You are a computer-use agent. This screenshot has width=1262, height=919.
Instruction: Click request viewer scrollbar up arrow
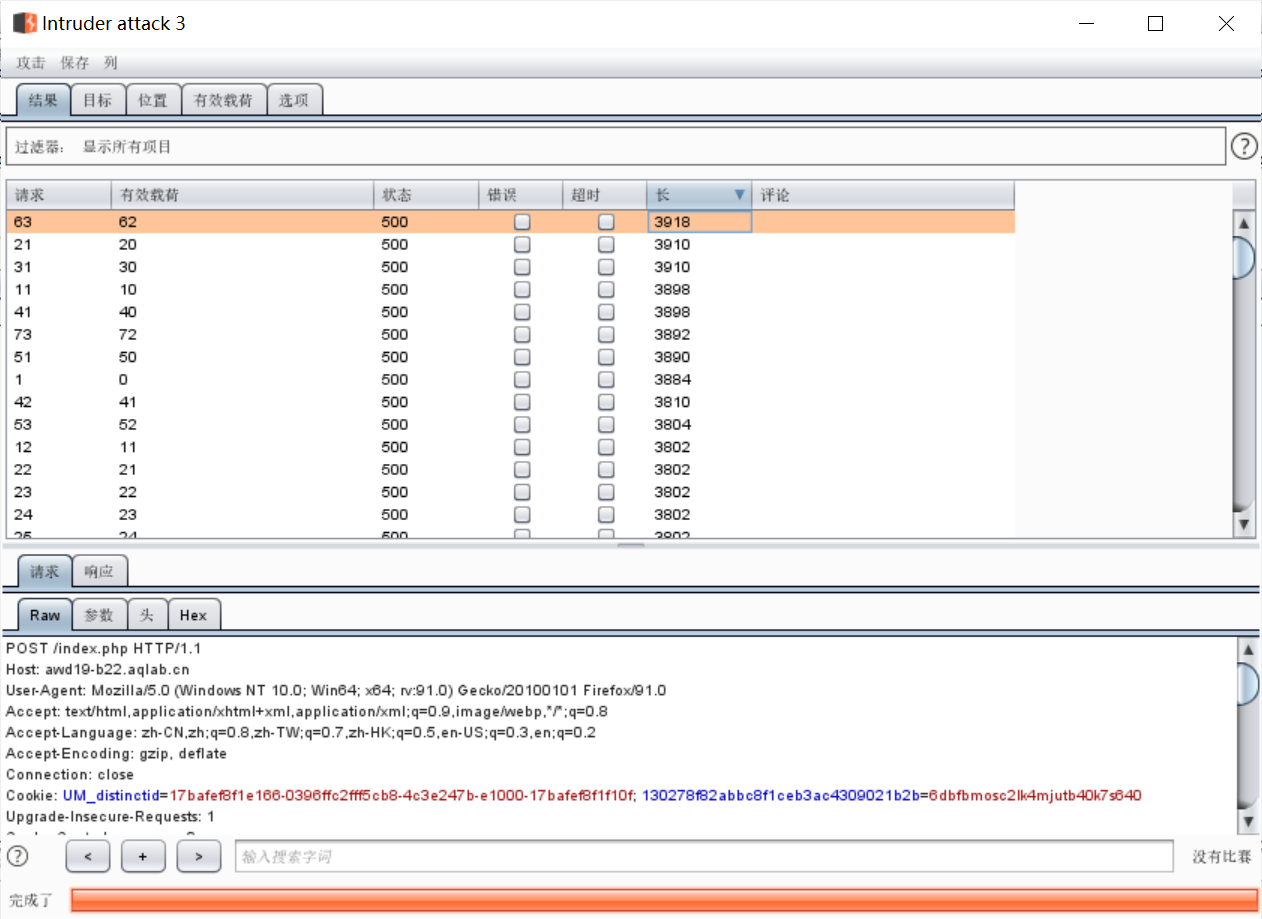coord(1247,650)
